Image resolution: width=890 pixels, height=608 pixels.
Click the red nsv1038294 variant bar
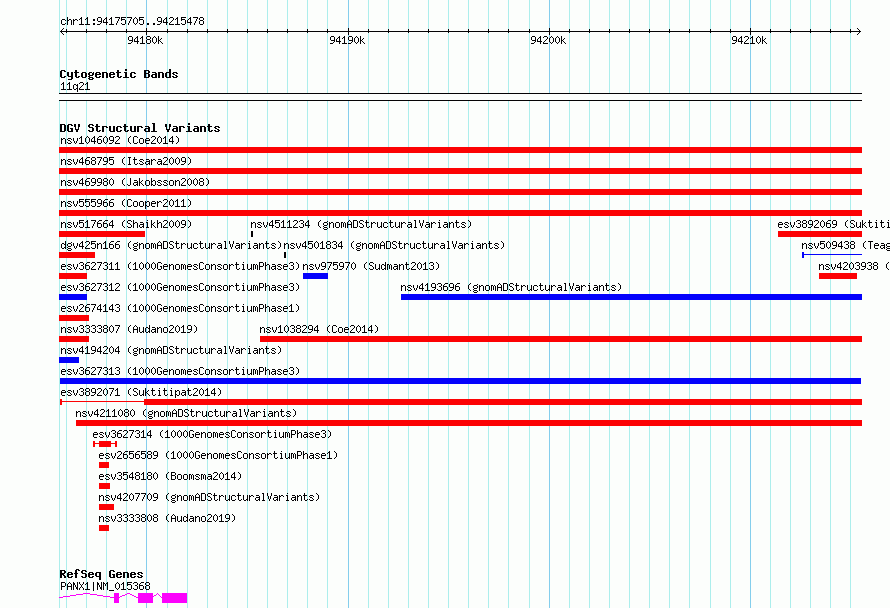click(x=561, y=339)
